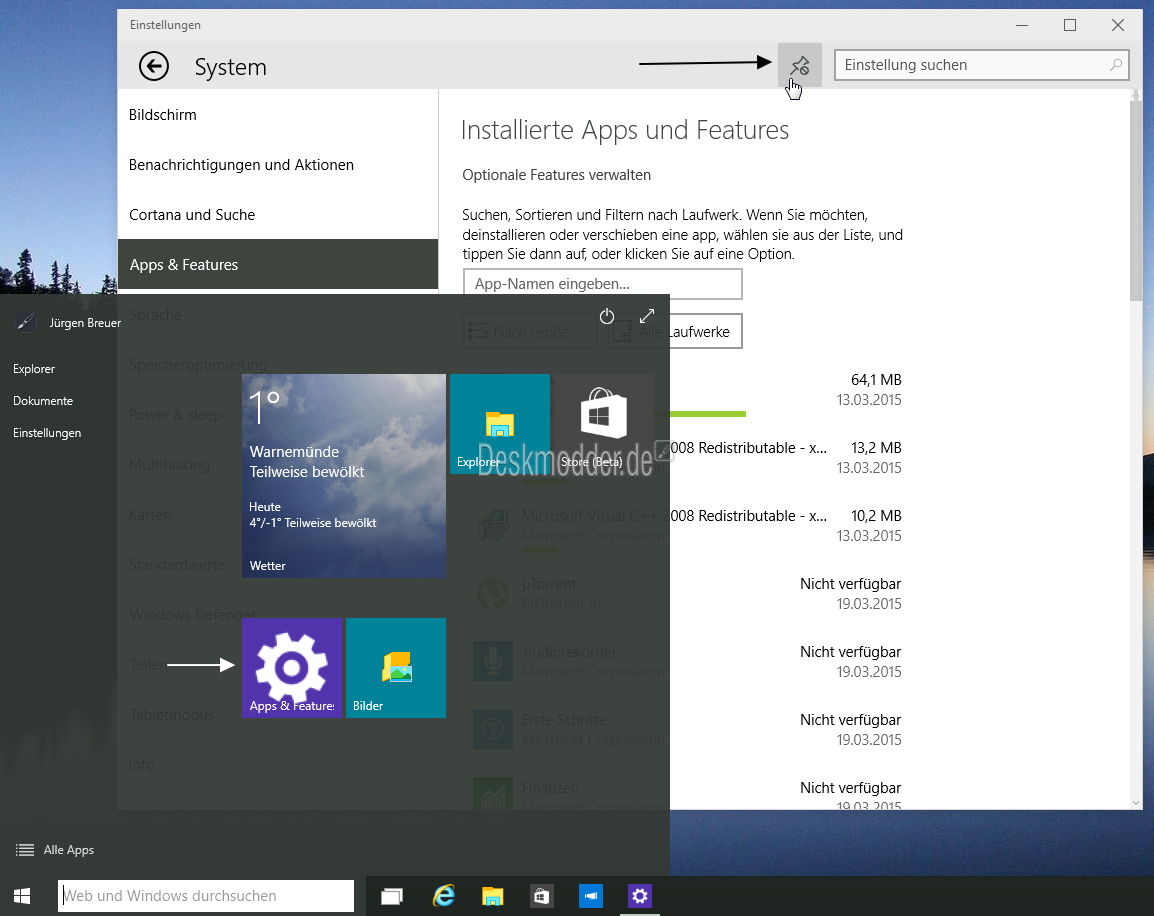The image size is (1154, 916).
Task: Click the pin to Start icon
Action: (x=799, y=65)
